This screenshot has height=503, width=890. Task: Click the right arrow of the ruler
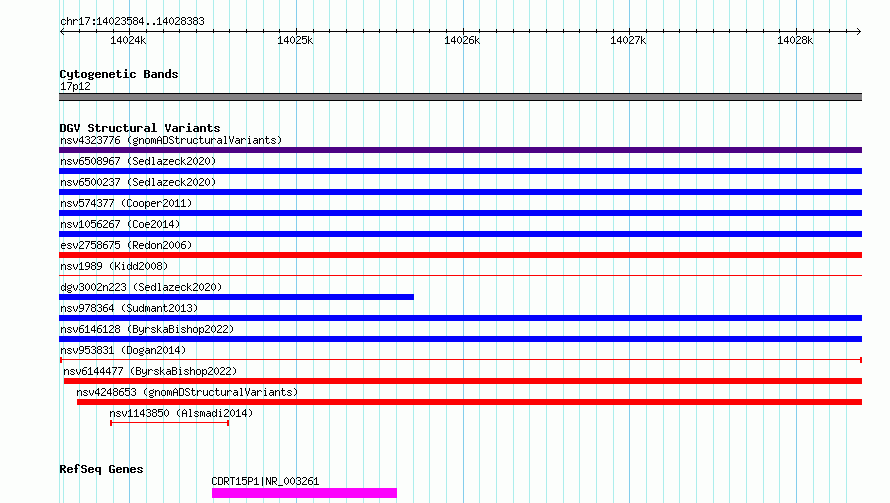coord(859,31)
